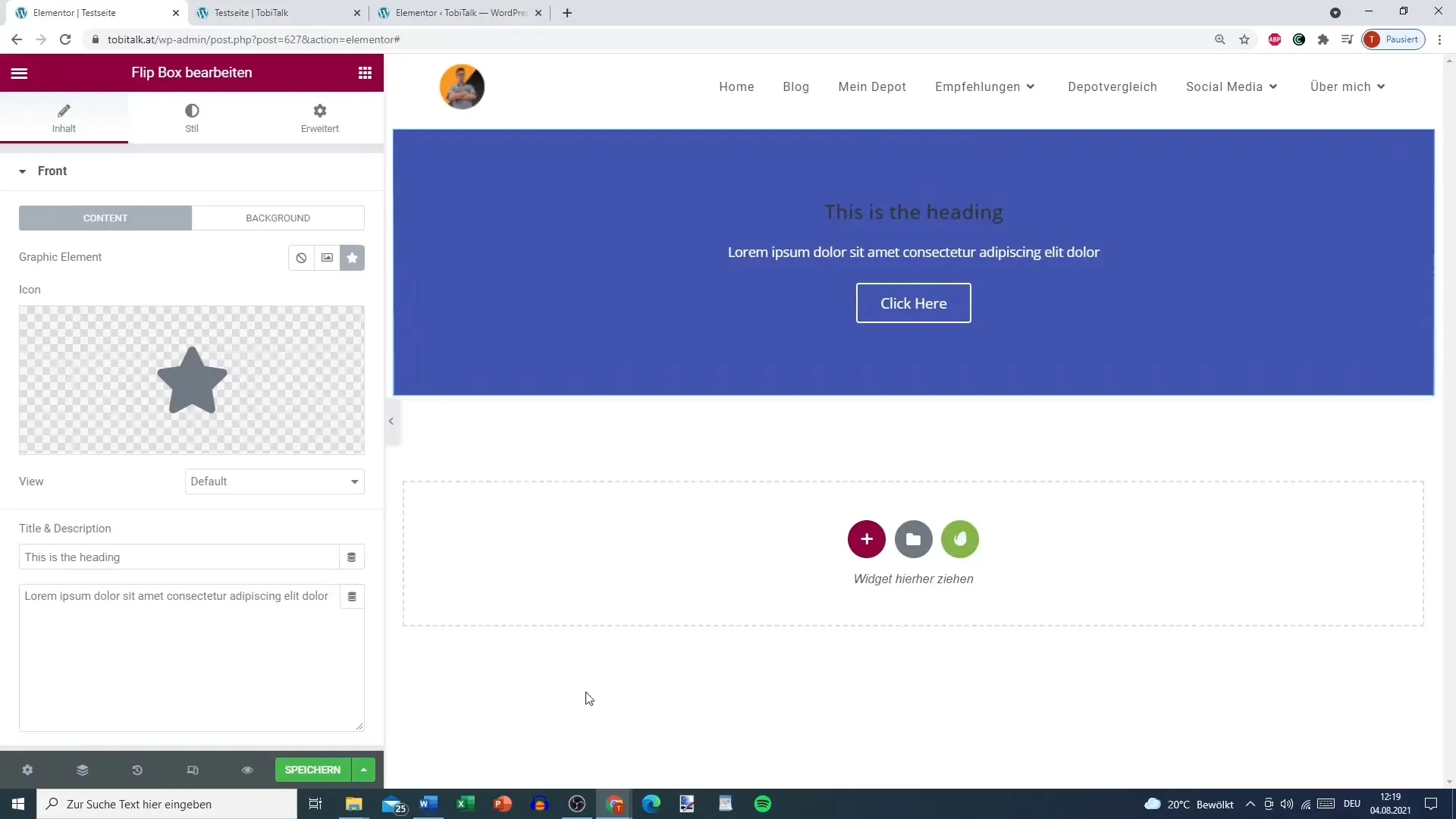Screen dimensions: 1456x819
Task: Expand the Empfehlungen menu
Action: 984,86
